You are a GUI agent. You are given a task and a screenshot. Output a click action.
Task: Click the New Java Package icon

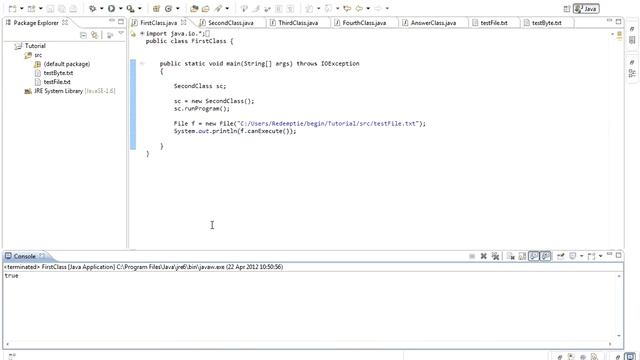click(x=156, y=8)
